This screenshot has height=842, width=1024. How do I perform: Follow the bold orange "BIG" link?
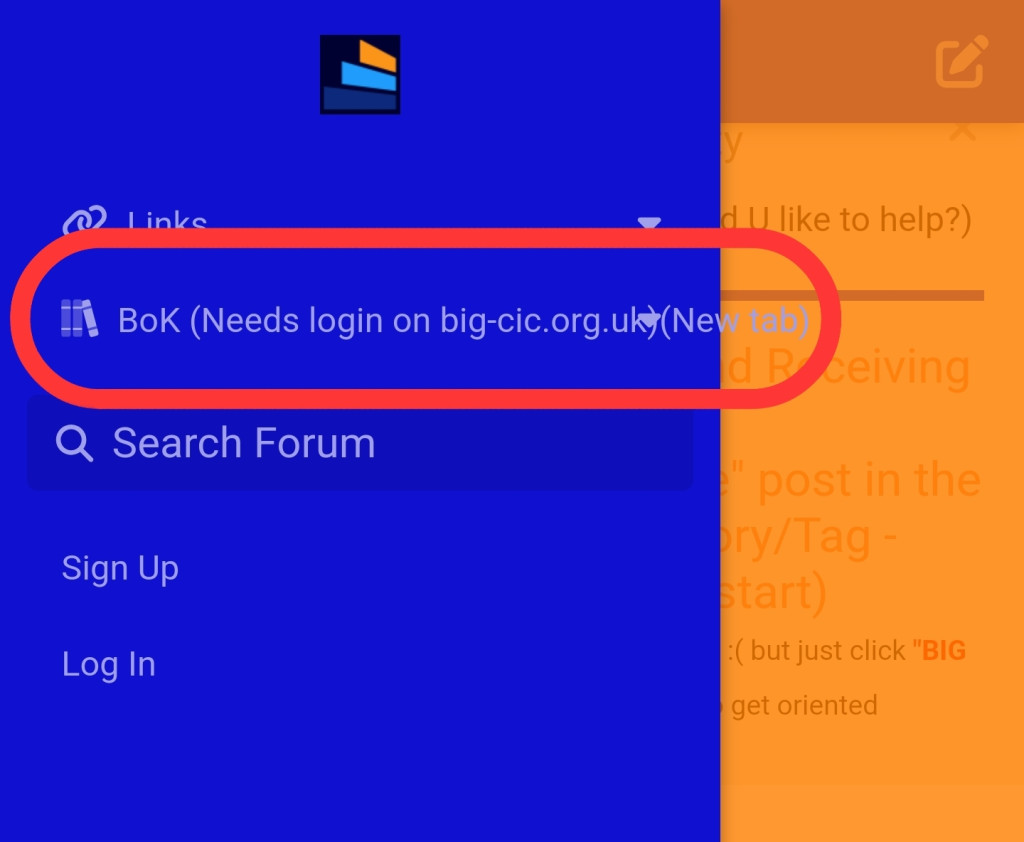pyautogui.click(x=943, y=651)
